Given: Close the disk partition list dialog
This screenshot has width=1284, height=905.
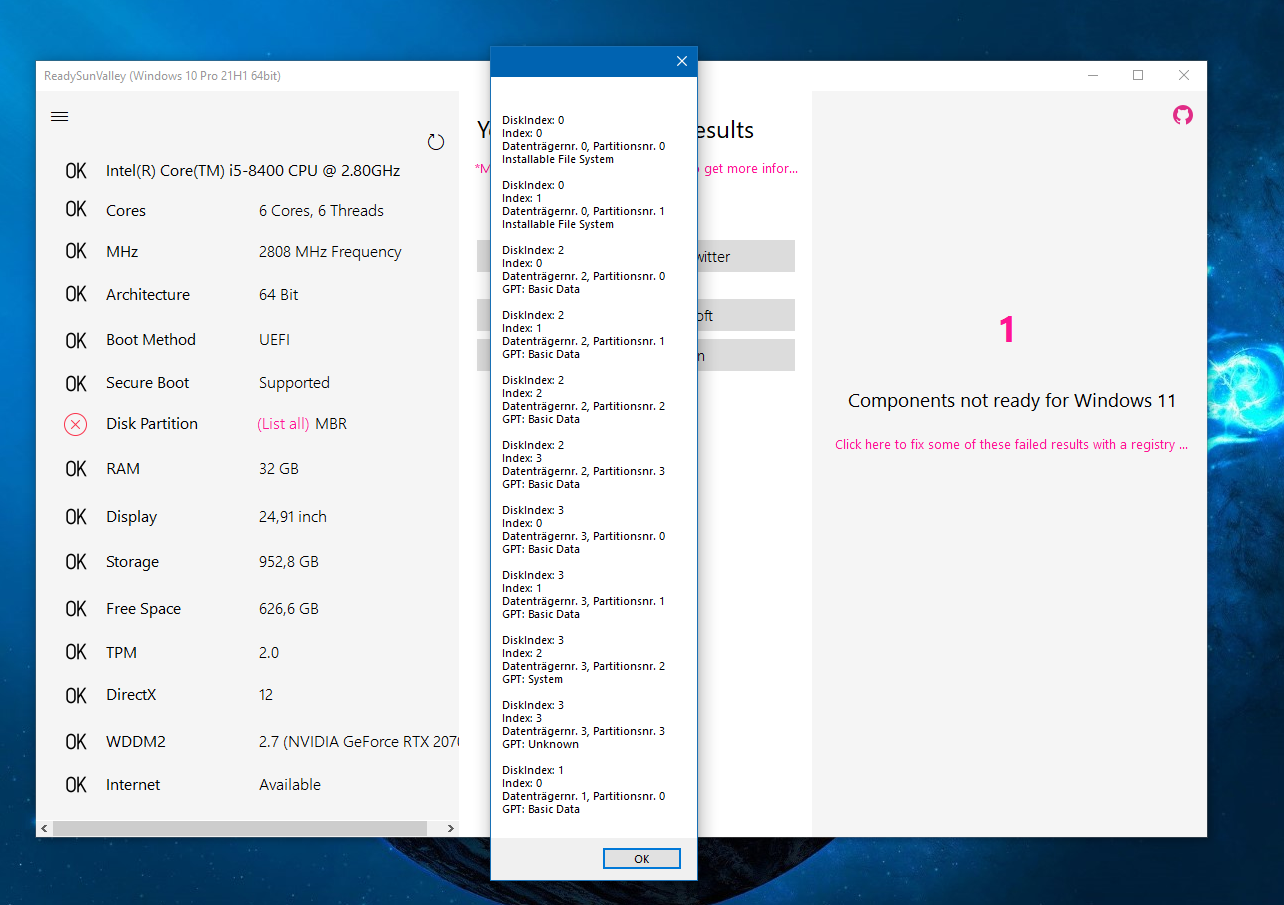Looking at the screenshot, I should pos(681,61).
